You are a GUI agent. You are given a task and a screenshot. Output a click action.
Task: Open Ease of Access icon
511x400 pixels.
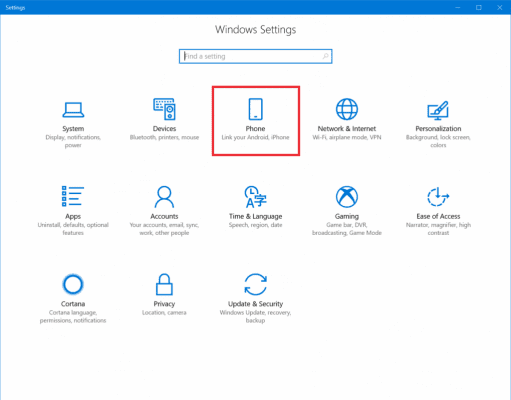[x=438, y=197]
